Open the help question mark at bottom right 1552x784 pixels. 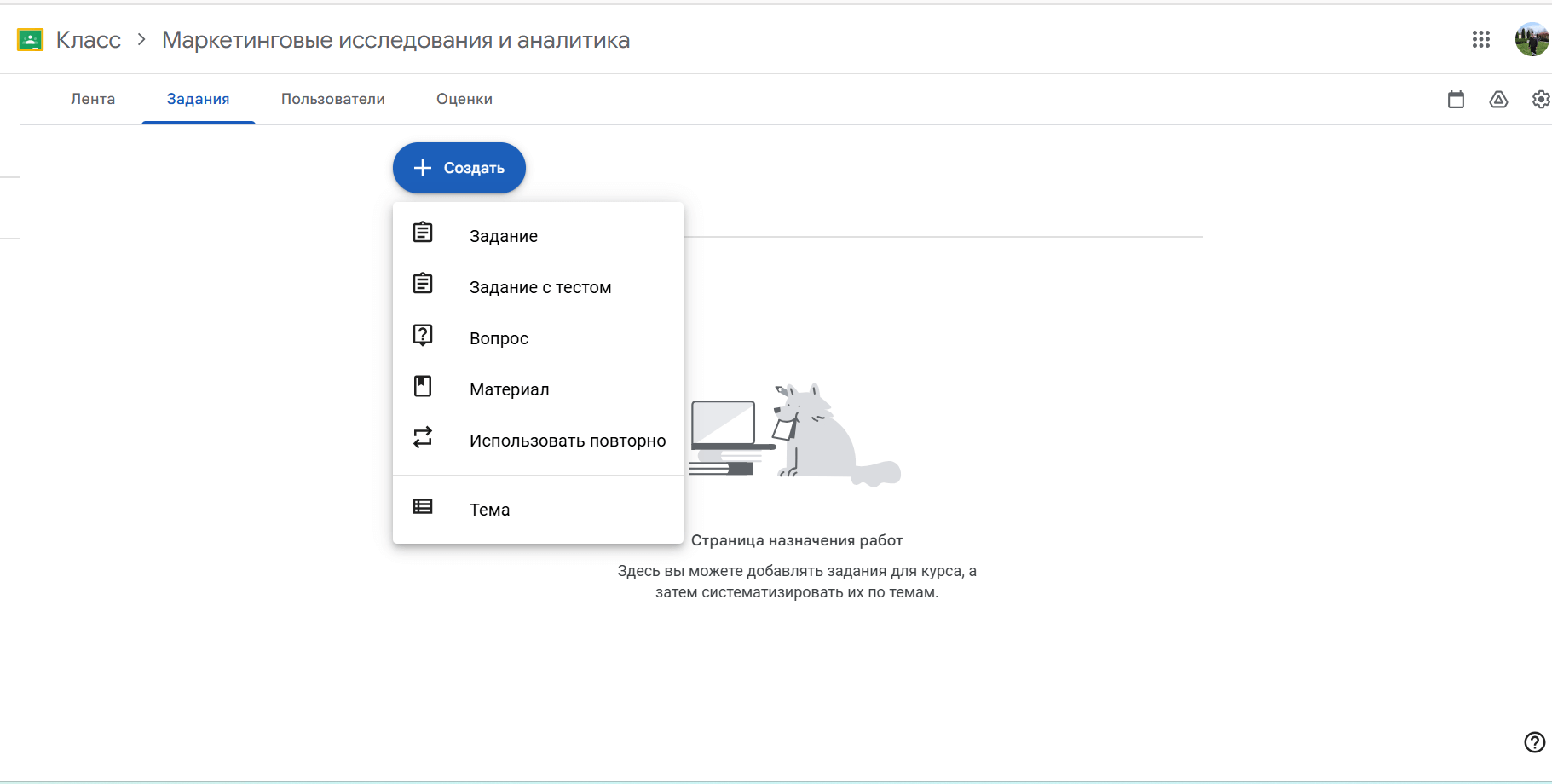click(1535, 741)
